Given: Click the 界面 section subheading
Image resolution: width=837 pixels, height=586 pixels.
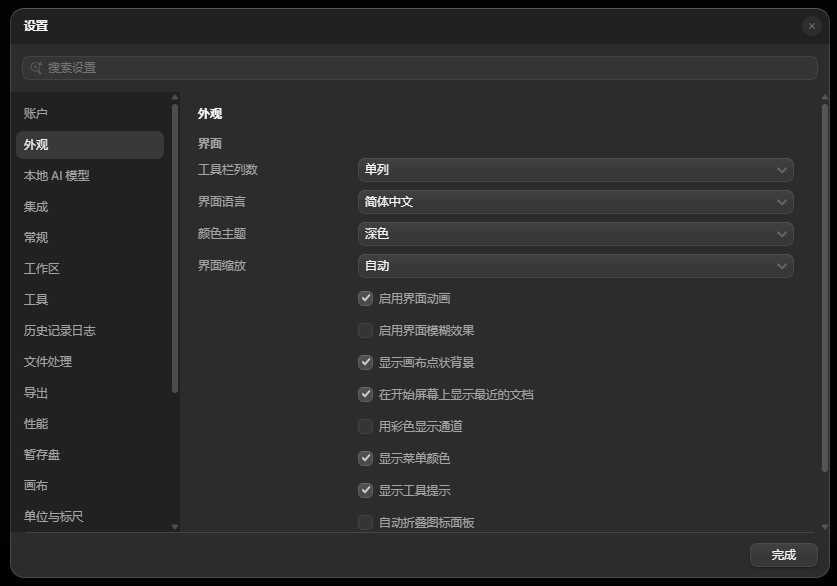Looking at the screenshot, I should 210,144.
